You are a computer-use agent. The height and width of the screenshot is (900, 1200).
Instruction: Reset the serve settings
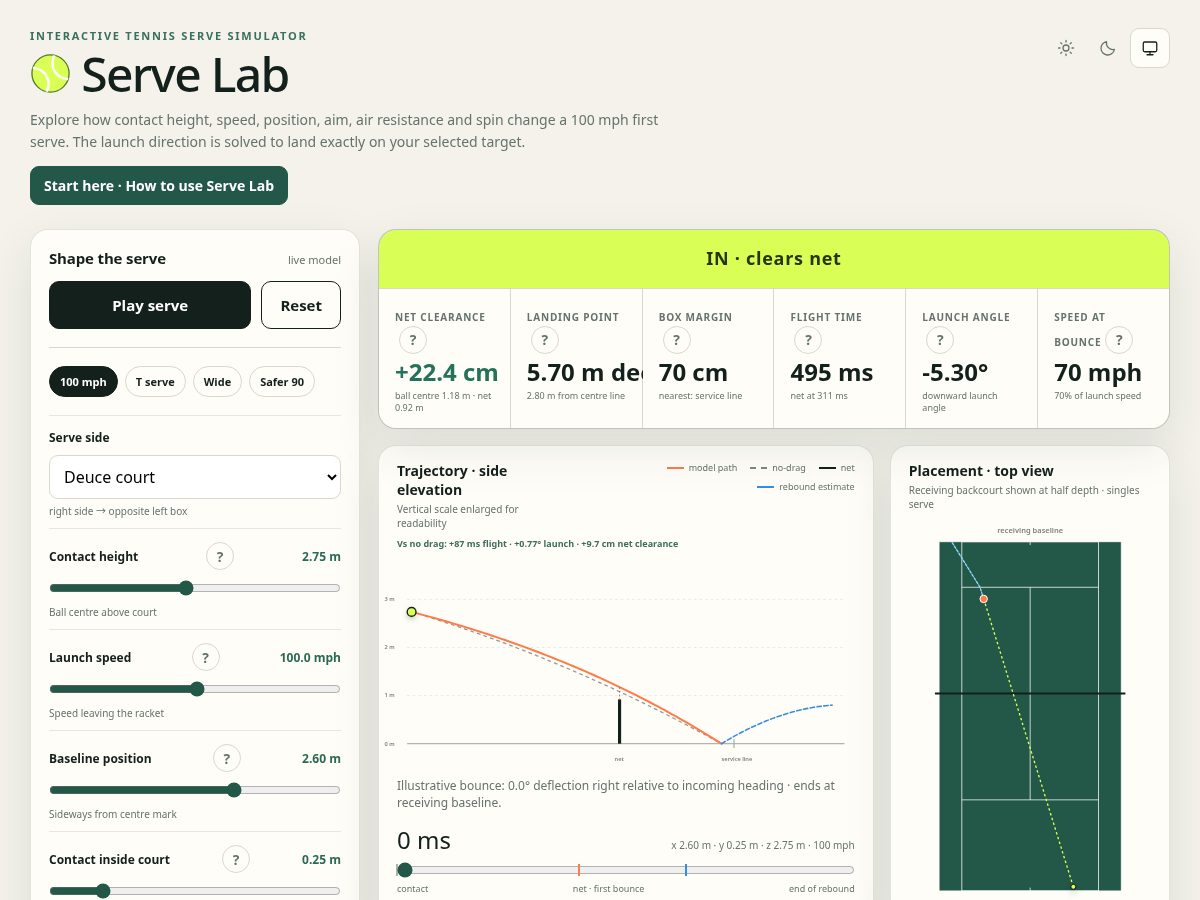301,305
